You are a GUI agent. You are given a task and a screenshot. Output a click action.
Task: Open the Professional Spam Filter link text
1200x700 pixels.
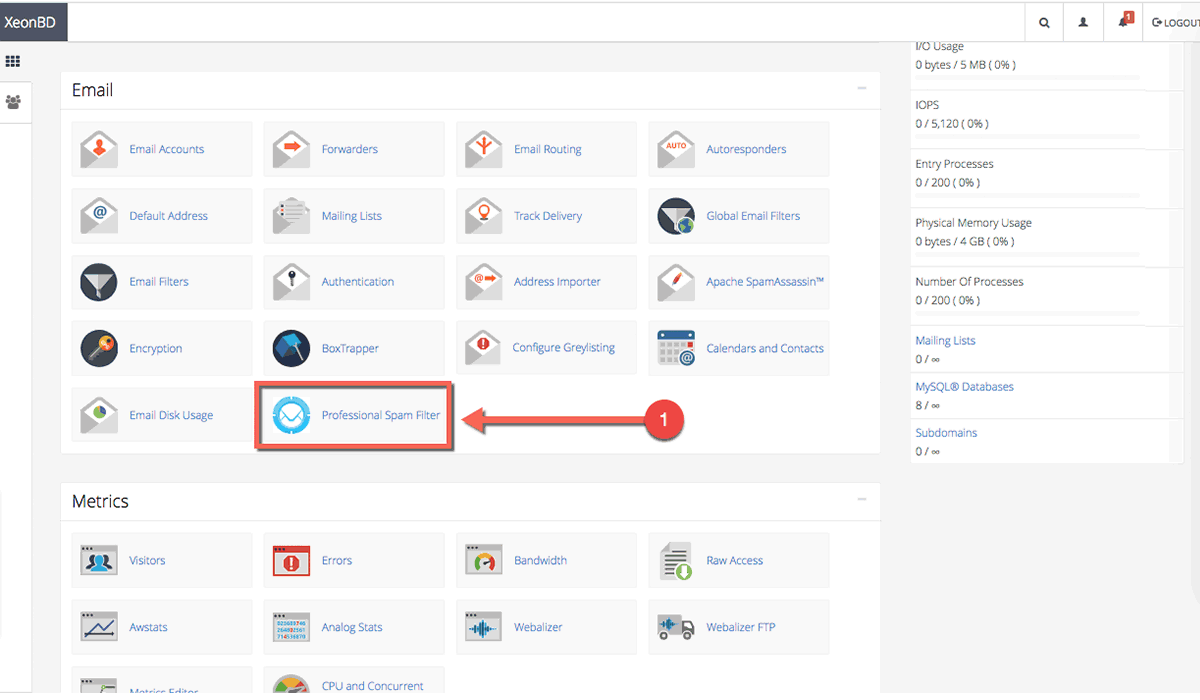point(381,415)
